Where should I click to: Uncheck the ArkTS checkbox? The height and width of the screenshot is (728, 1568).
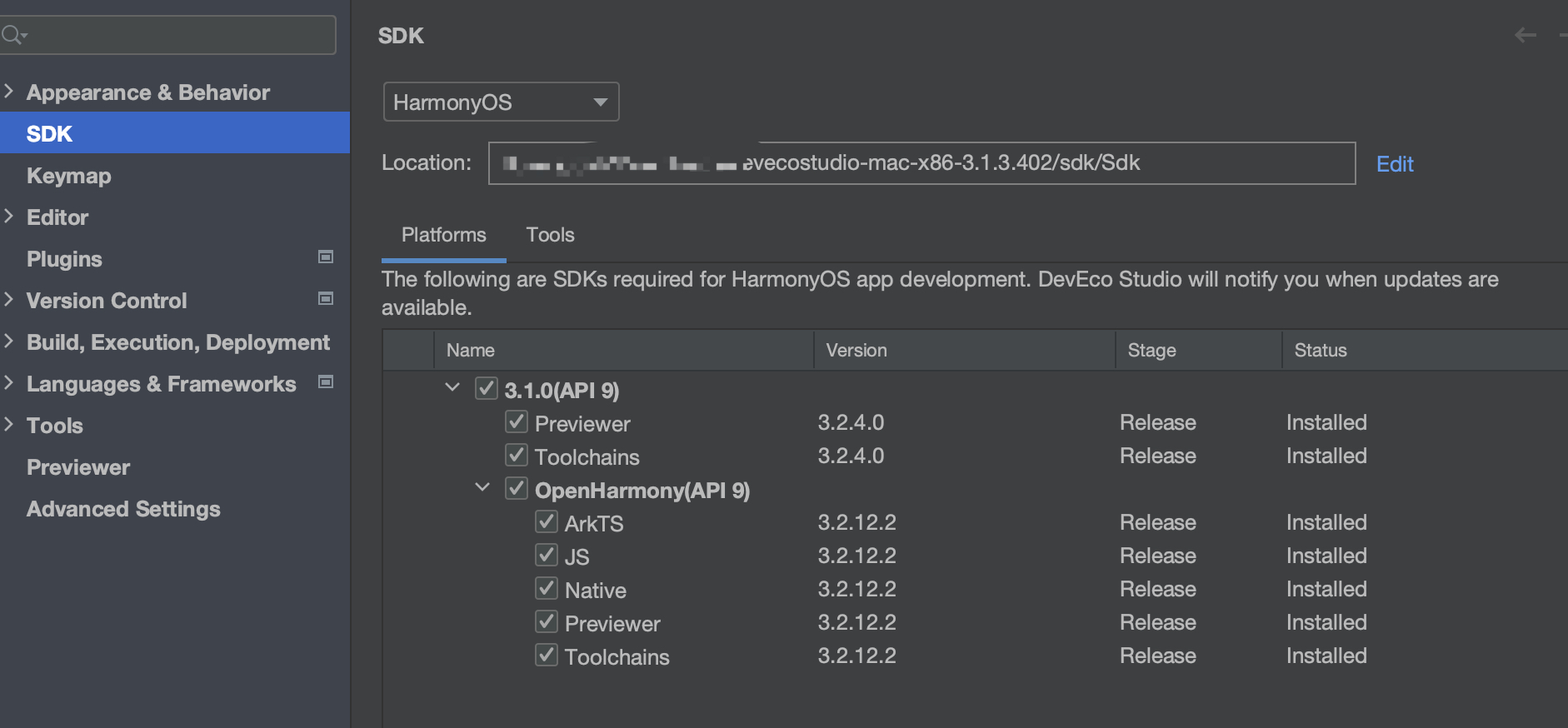[547, 521]
